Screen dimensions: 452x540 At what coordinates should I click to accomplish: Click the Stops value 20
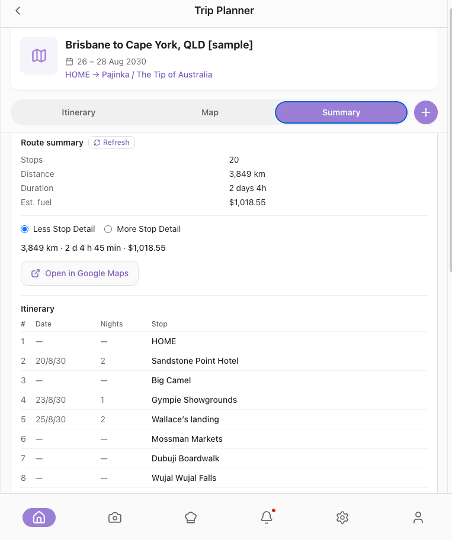tap(234, 160)
